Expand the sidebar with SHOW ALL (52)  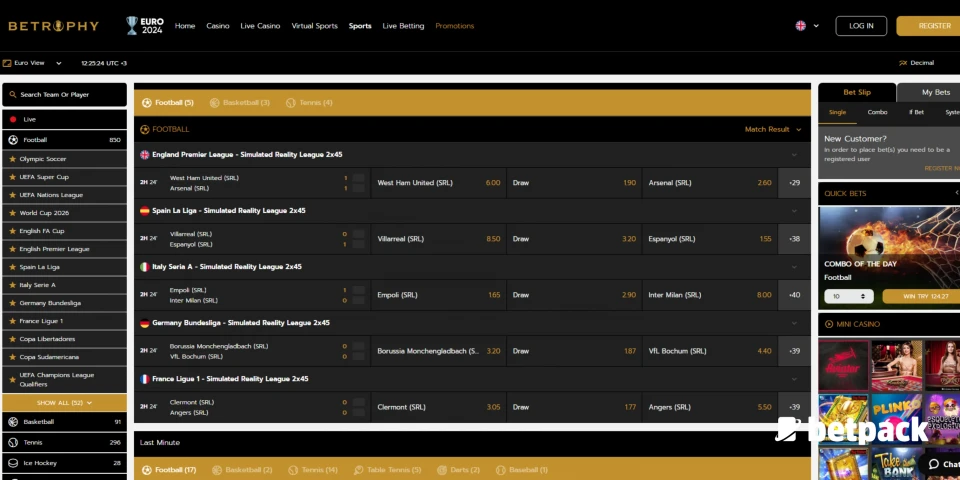[64, 402]
